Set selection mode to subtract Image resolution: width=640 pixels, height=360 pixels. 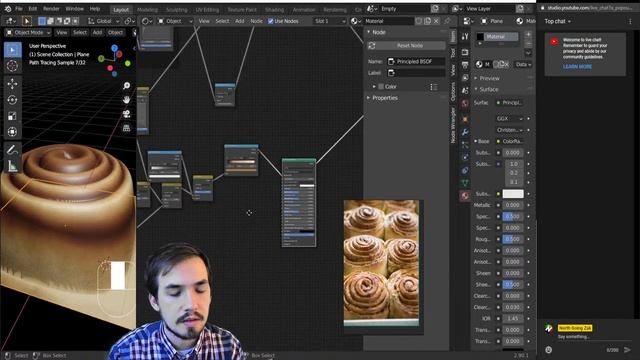coord(59,21)
